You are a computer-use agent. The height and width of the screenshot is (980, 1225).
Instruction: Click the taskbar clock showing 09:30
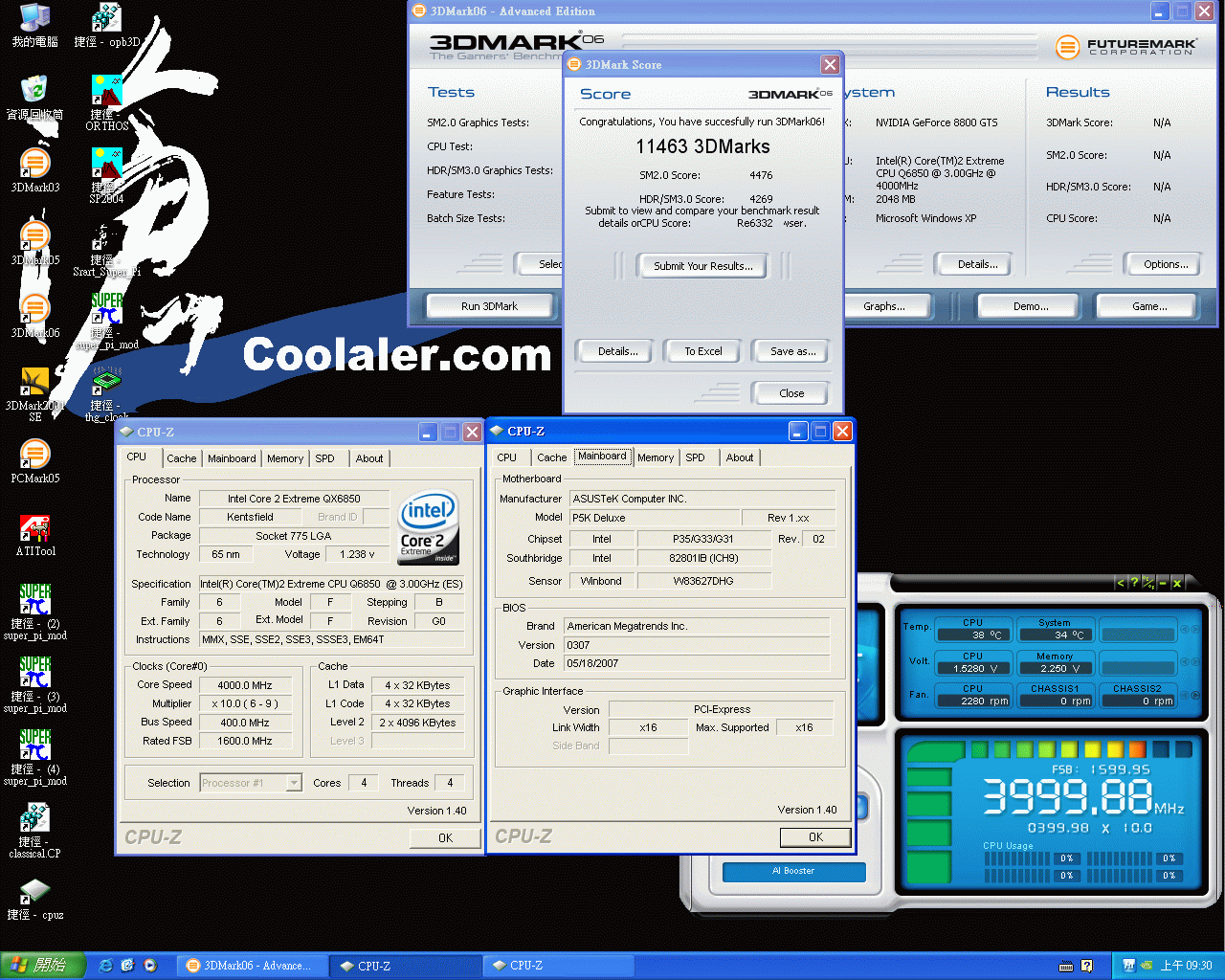(x=1186, y=966)
